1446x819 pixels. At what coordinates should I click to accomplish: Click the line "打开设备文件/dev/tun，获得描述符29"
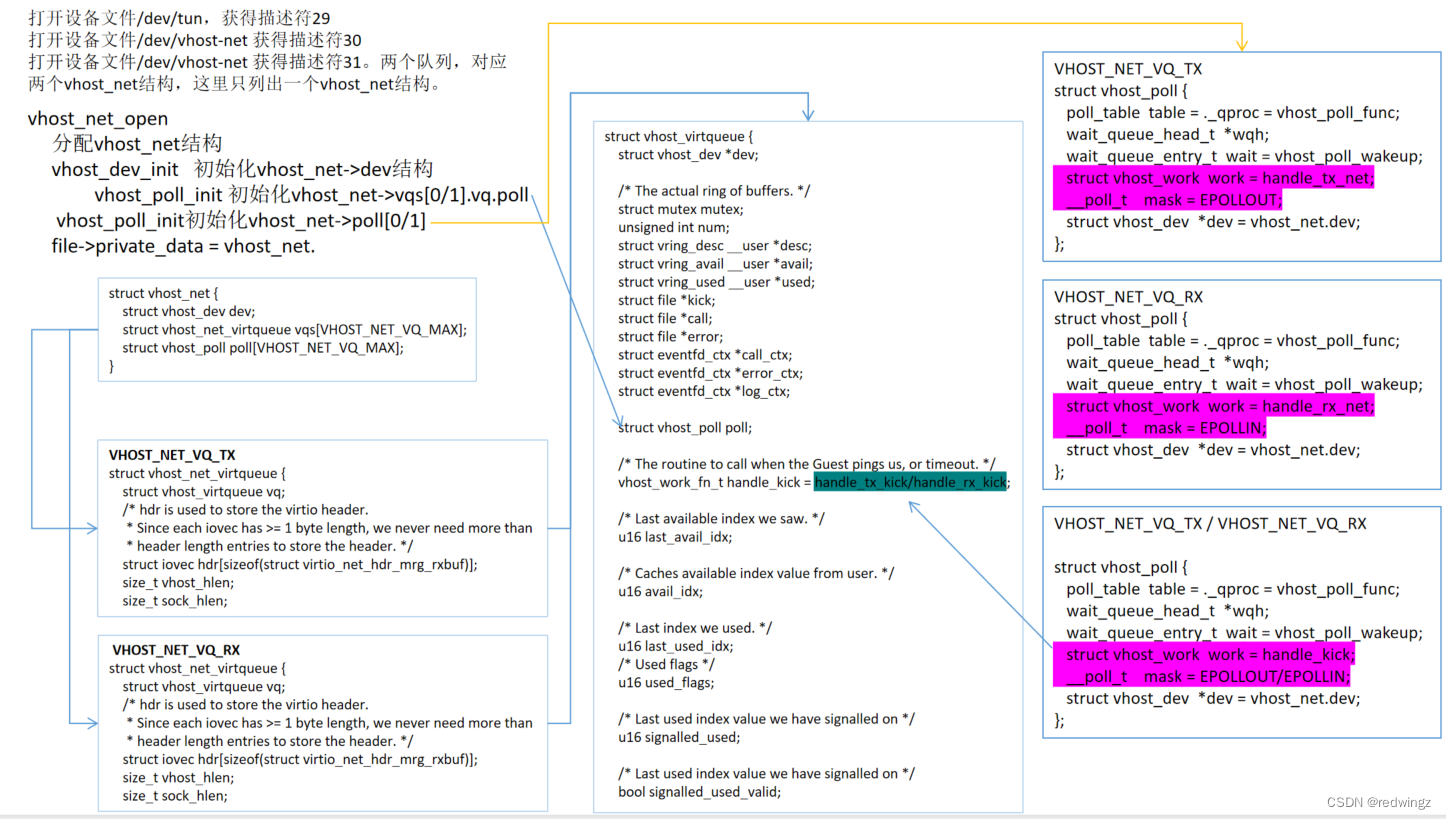point(179,18)
